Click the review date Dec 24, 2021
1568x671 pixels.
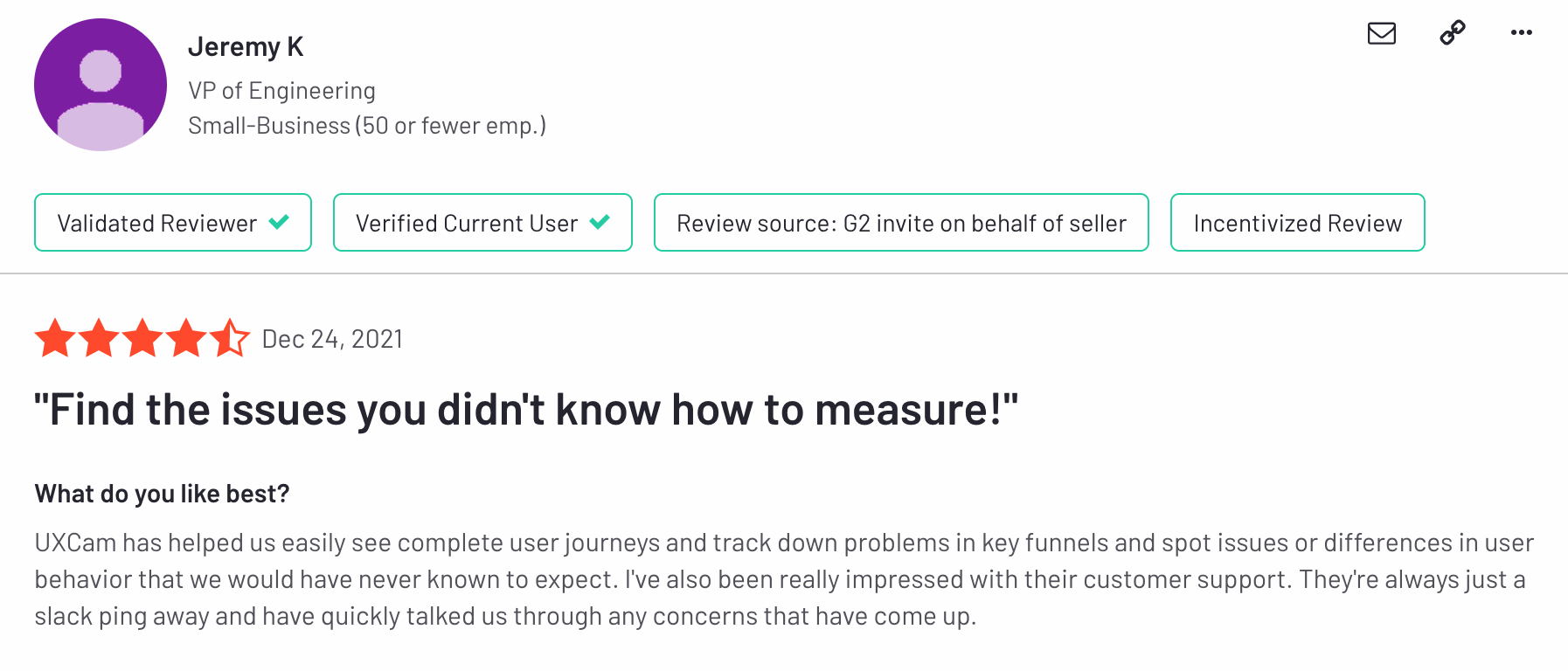(332, 339)
